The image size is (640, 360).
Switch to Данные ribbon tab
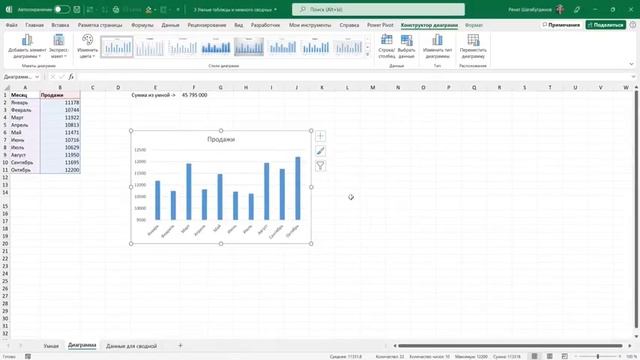click(170, 25)
